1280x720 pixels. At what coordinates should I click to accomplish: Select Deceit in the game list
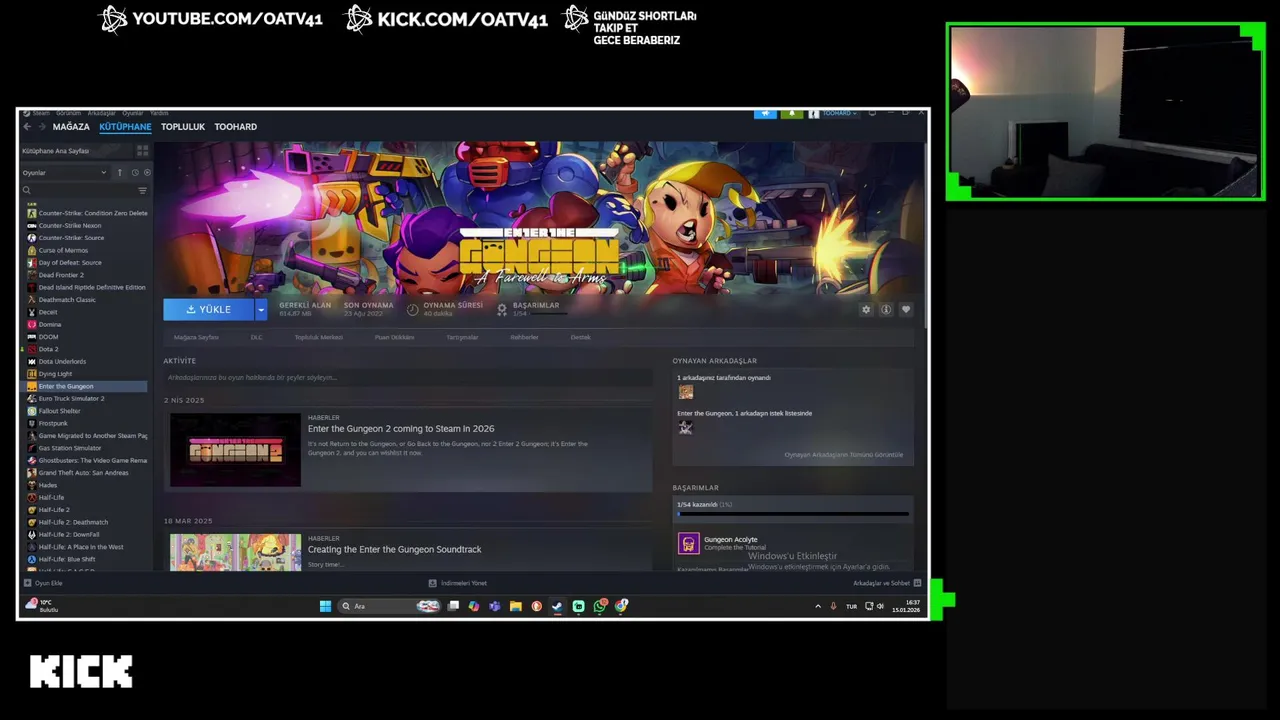pos(48,312)
